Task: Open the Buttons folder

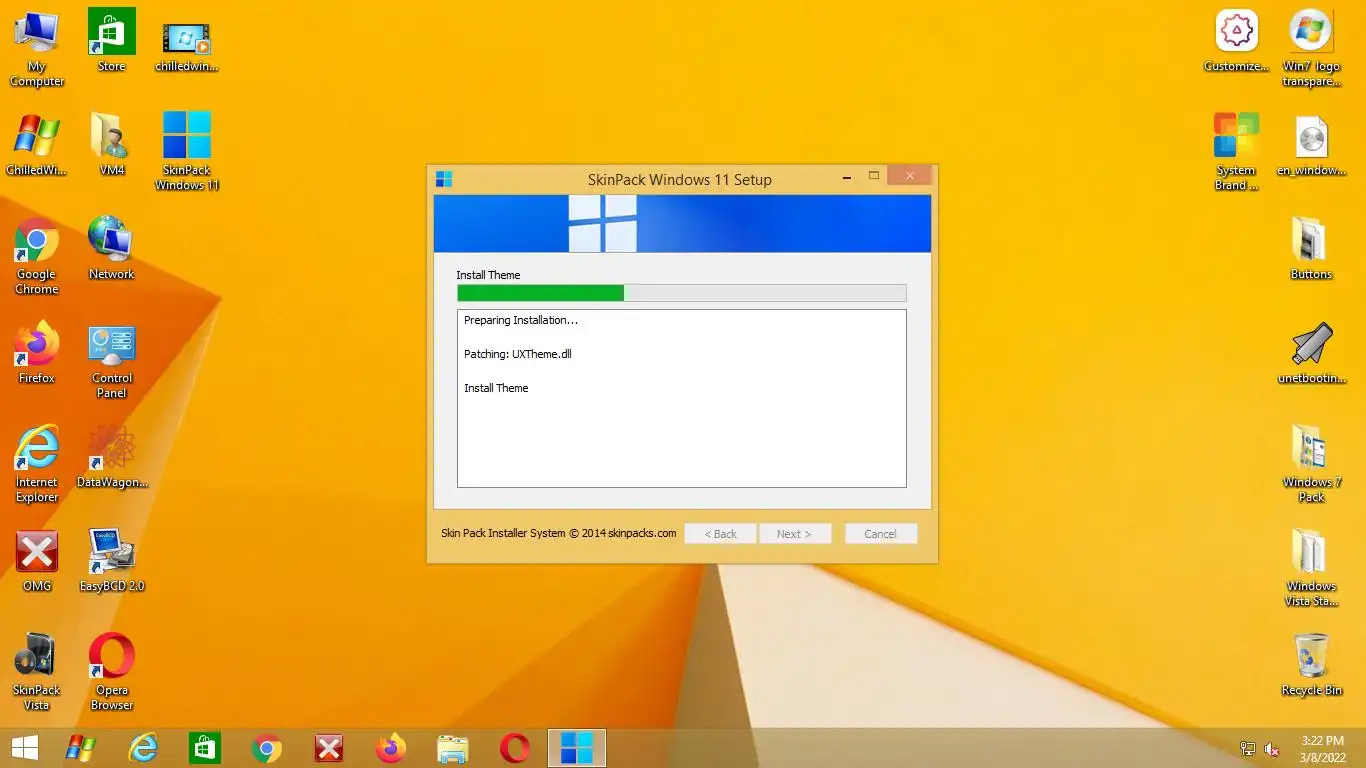Action: tap(1311, 248)
